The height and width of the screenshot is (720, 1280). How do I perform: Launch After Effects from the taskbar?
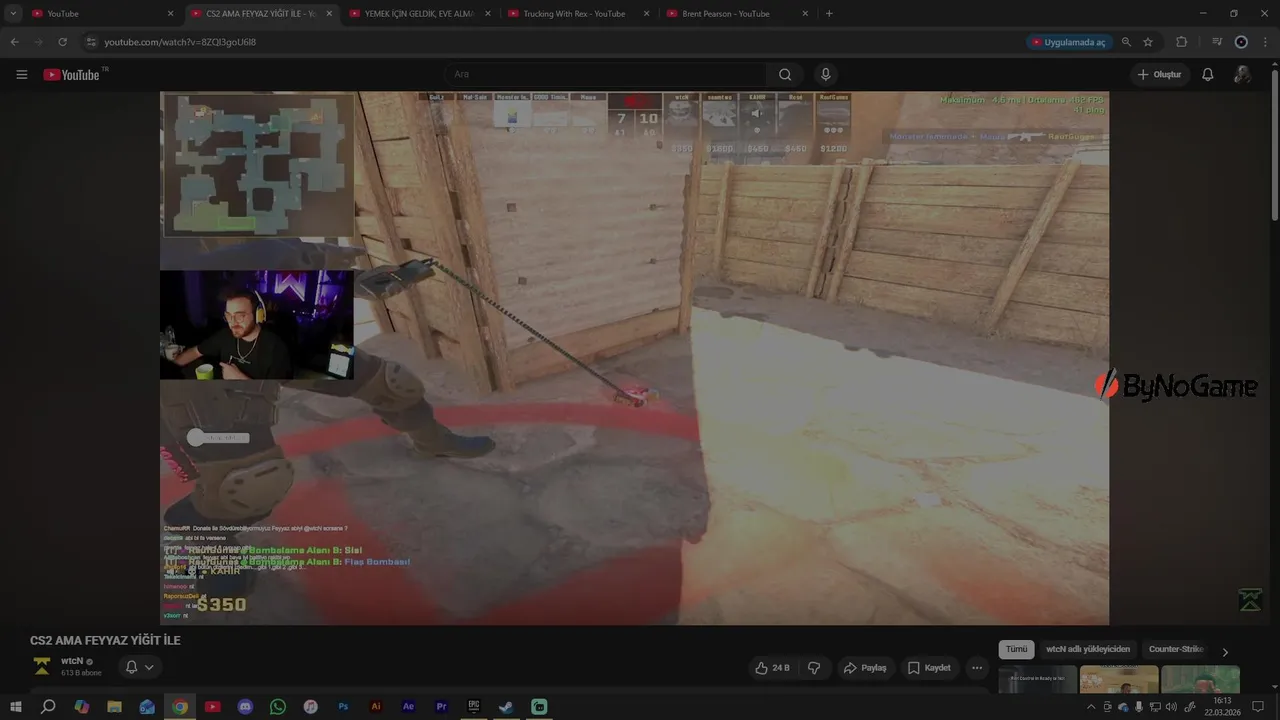pyautogui.click(x=408, y=706)
